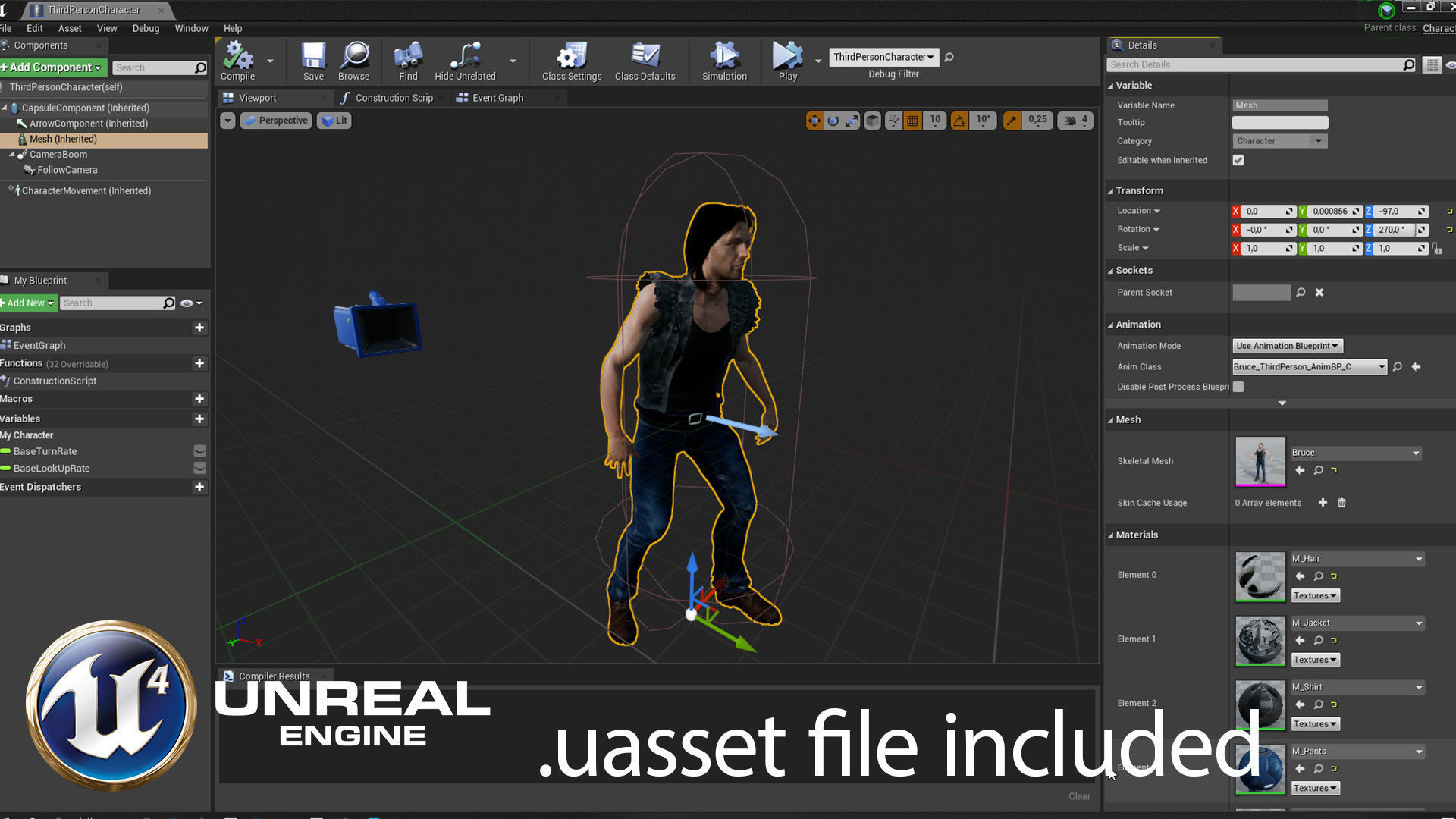The height and width of the screenshot is (819, 1456).
Task: Open Anim Class dropdown
Action: (1310, 367)
